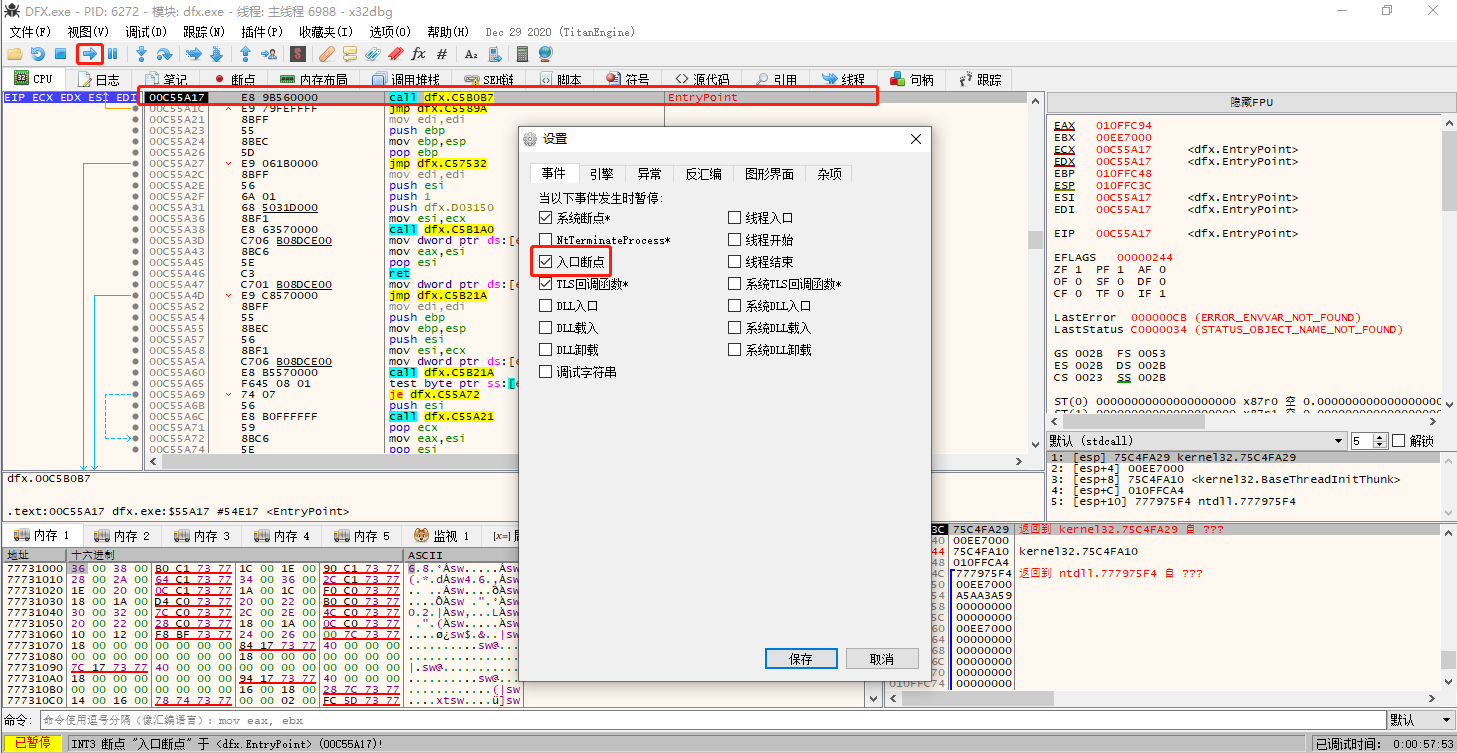The image size is (1457, 753).
Task: Select the EAX register value 010FFC94
Action: tap(1124, 126)
